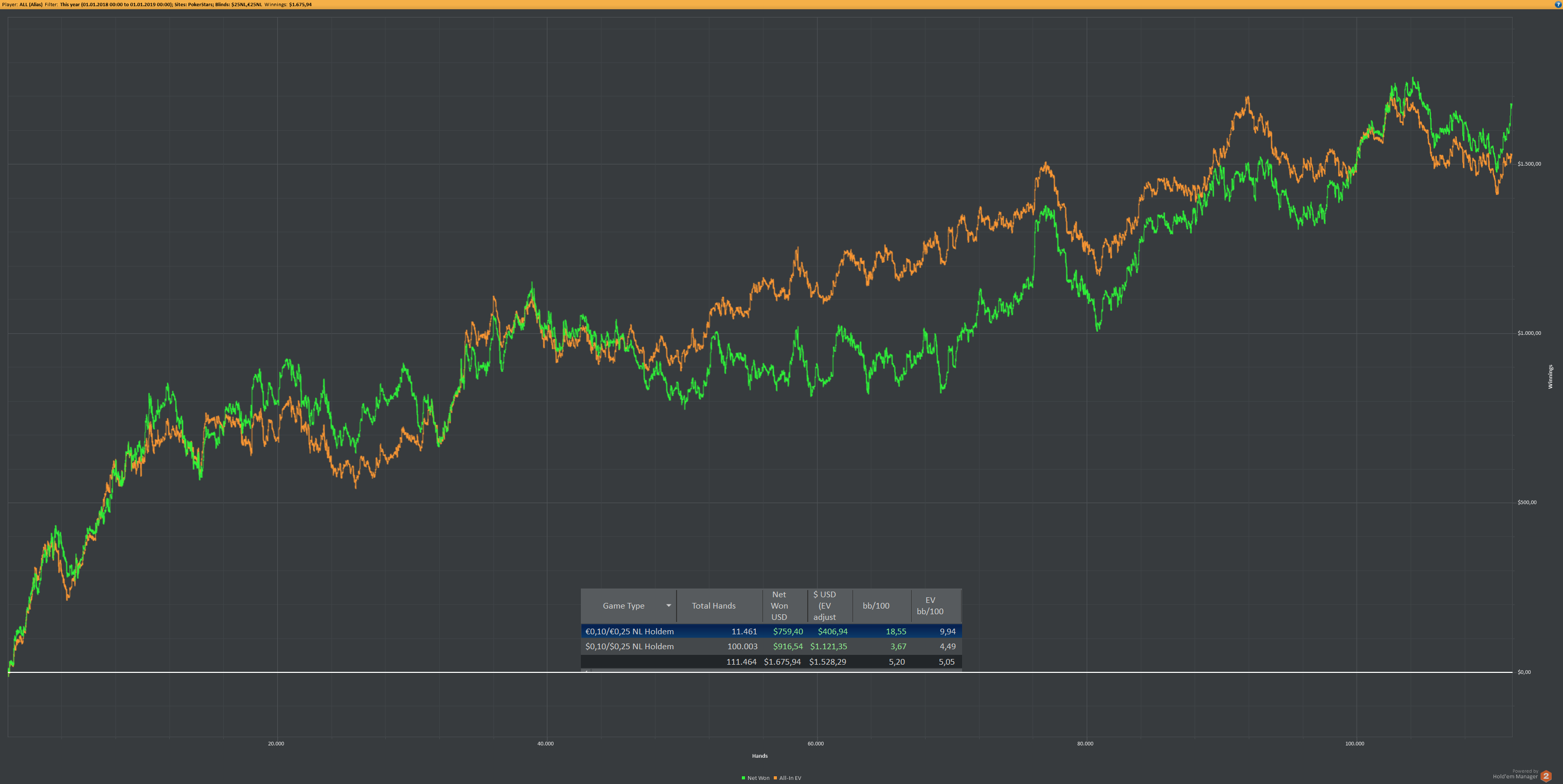Click the Blinds: $25NL,€25NL filter text
Screen dimensions: 1563x784
click(x=238, y=4)
